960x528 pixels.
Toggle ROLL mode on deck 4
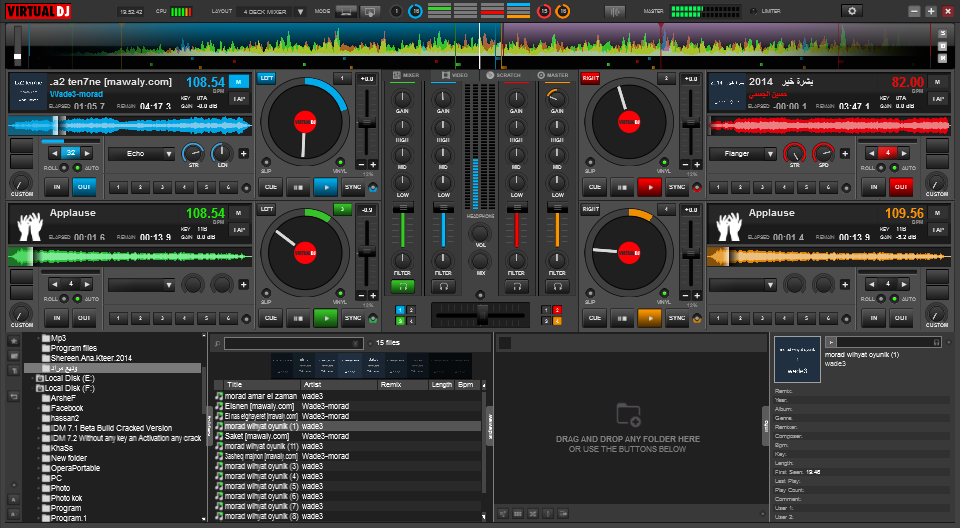click(881, 299)
